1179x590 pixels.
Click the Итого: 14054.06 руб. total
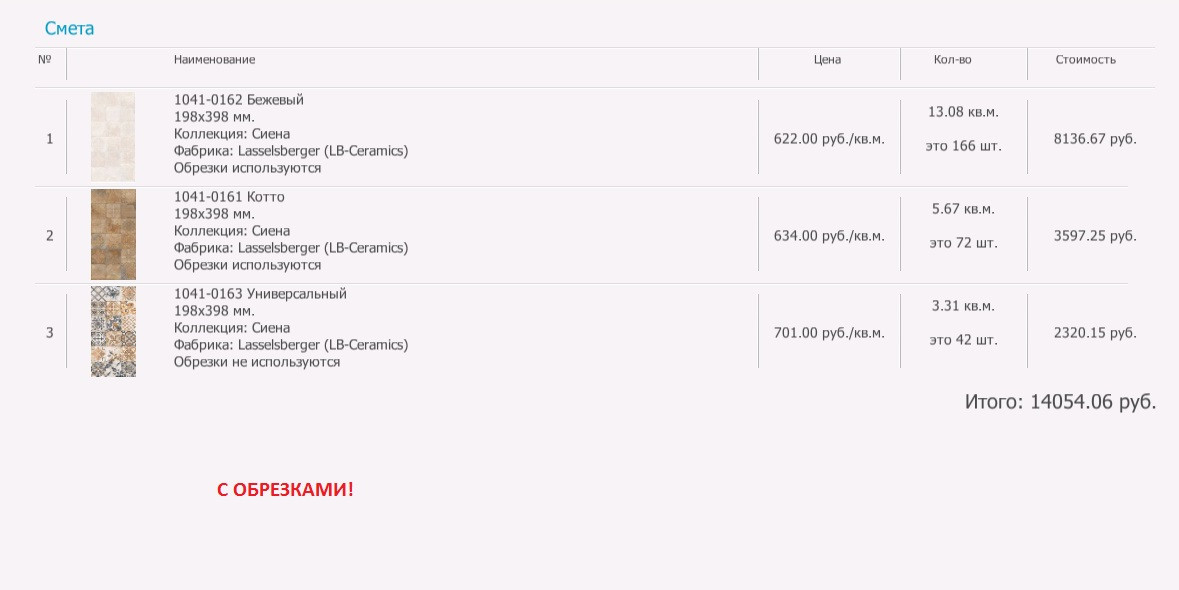click(x=1060, y=402)
